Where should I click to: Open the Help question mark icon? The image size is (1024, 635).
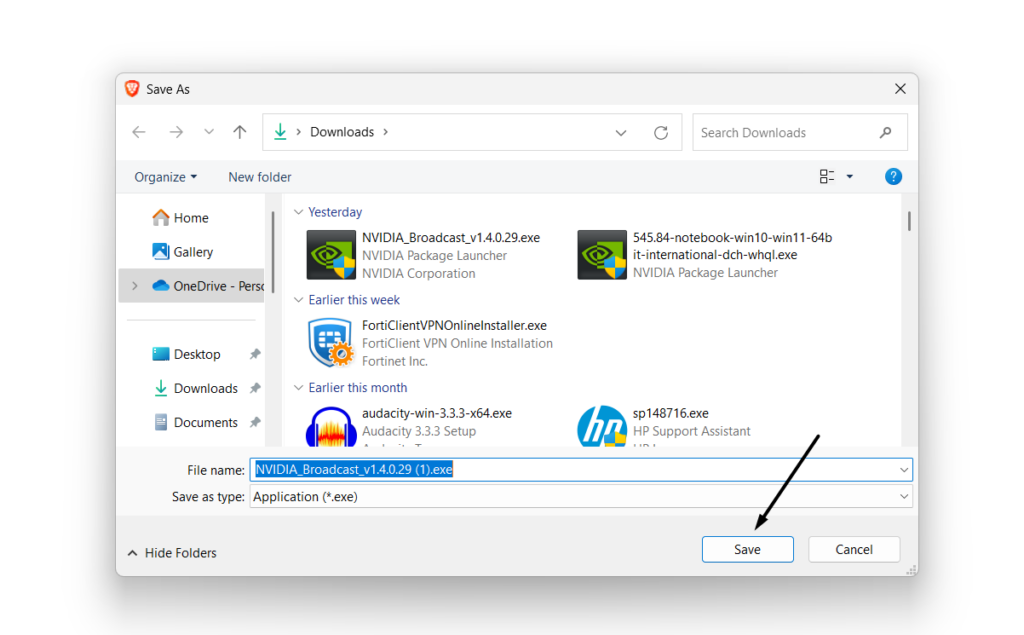pos(893,177)
